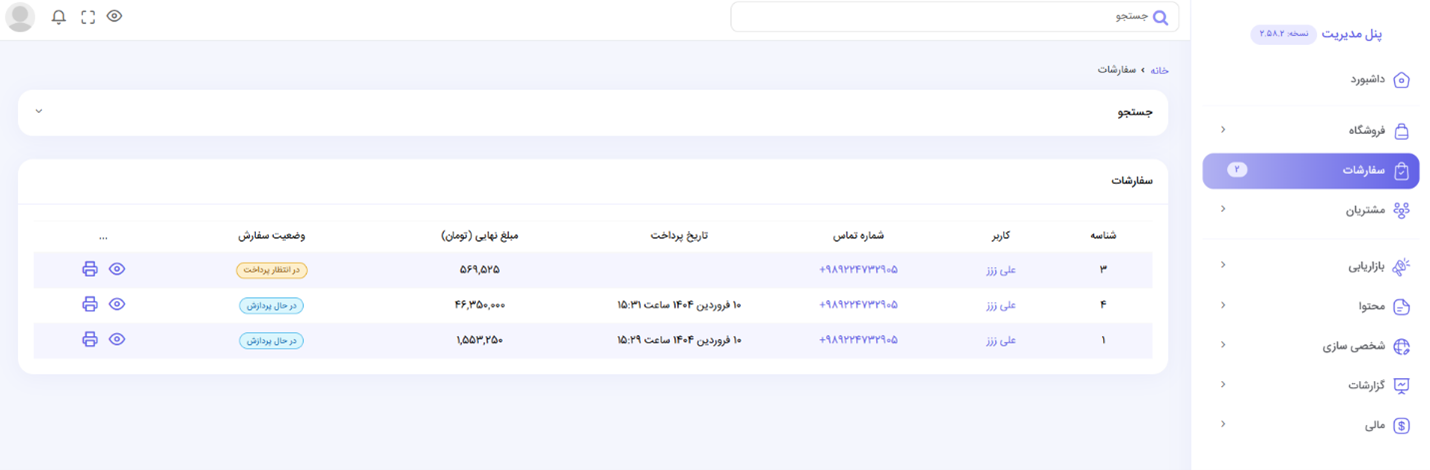Screen dimensions: 1430x470
Task: Open the notifications bell icon
Action: tap(59, 17)
